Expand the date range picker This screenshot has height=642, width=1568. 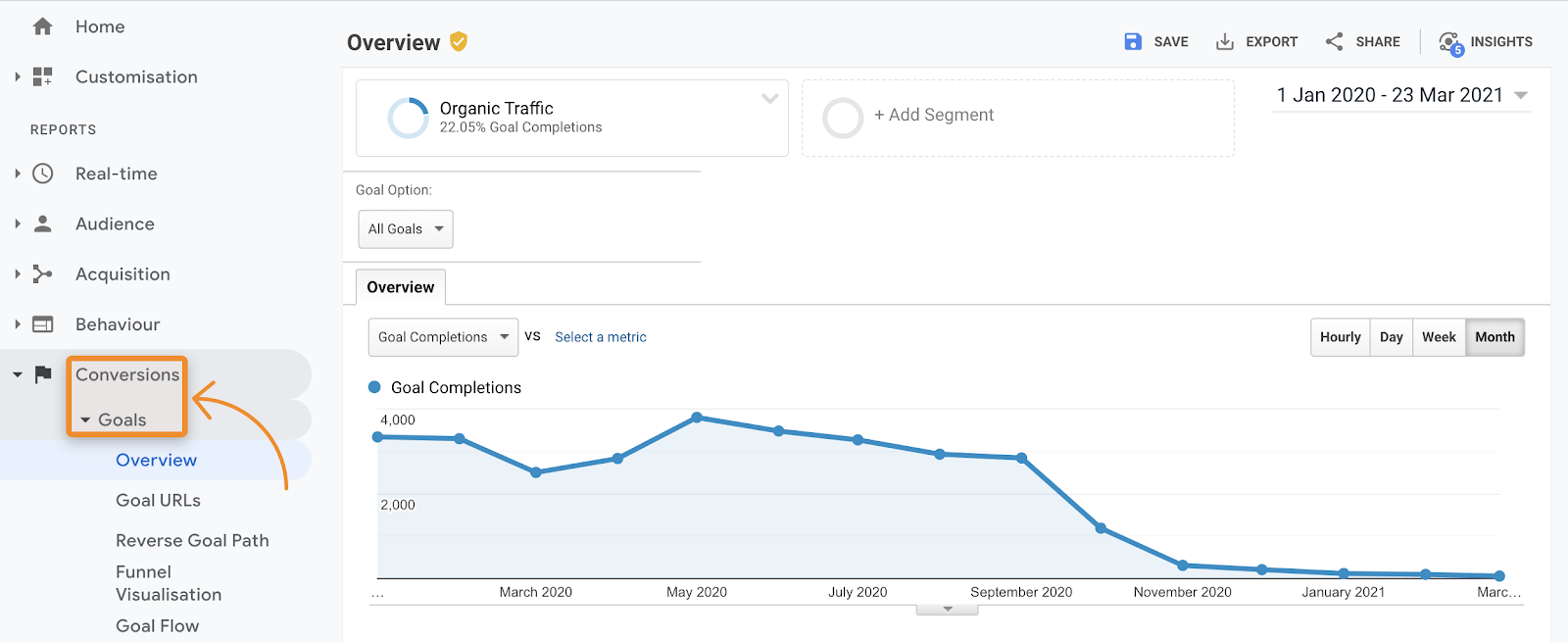tap(1401, 95)
